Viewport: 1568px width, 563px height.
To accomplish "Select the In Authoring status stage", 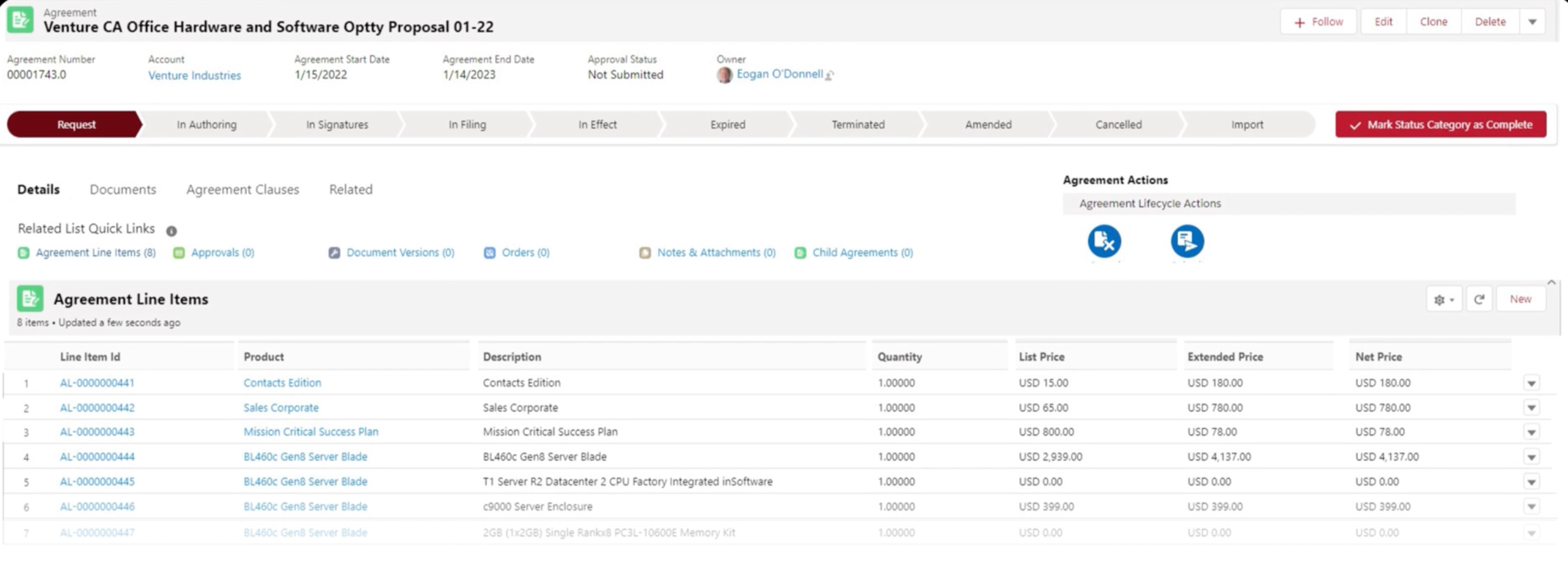I will [206, 125].
